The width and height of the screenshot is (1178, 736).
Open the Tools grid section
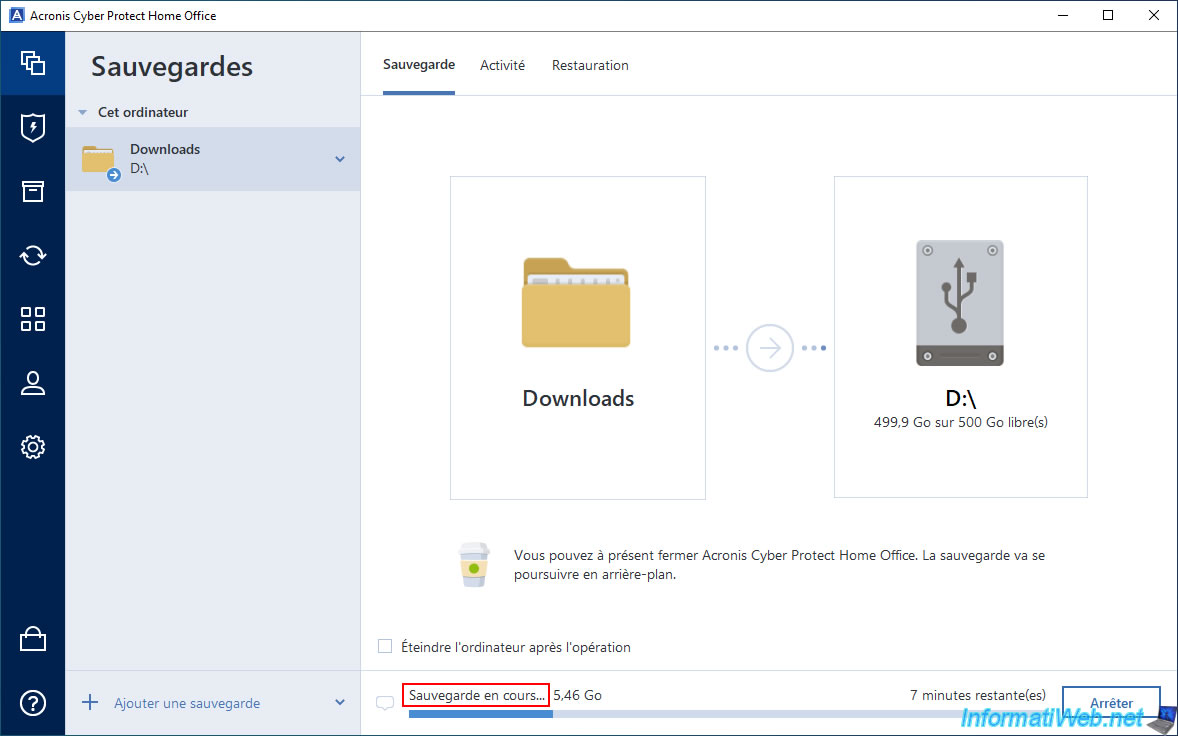(x=32, y=319)
